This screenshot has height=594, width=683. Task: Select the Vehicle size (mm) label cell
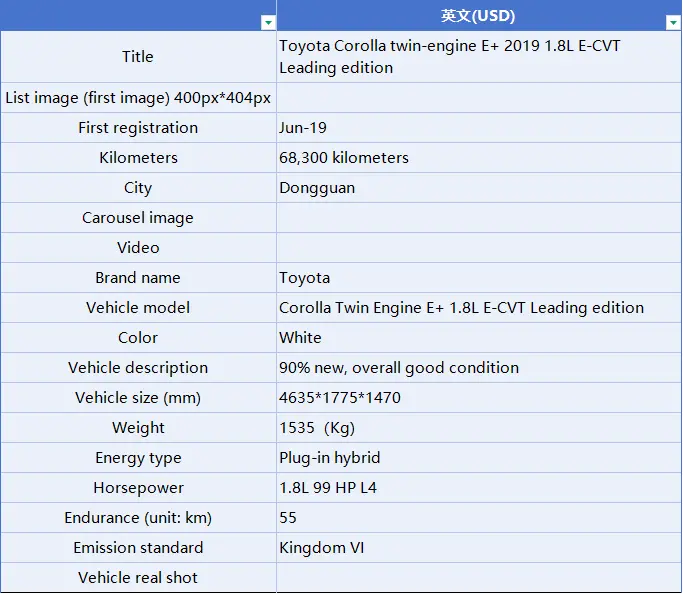pyautogui.click(x=138, y=398)
